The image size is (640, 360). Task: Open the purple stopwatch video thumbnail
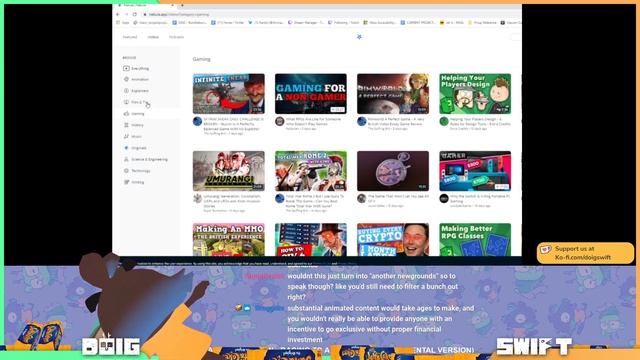pyautogui.click(x=393, y=171)
